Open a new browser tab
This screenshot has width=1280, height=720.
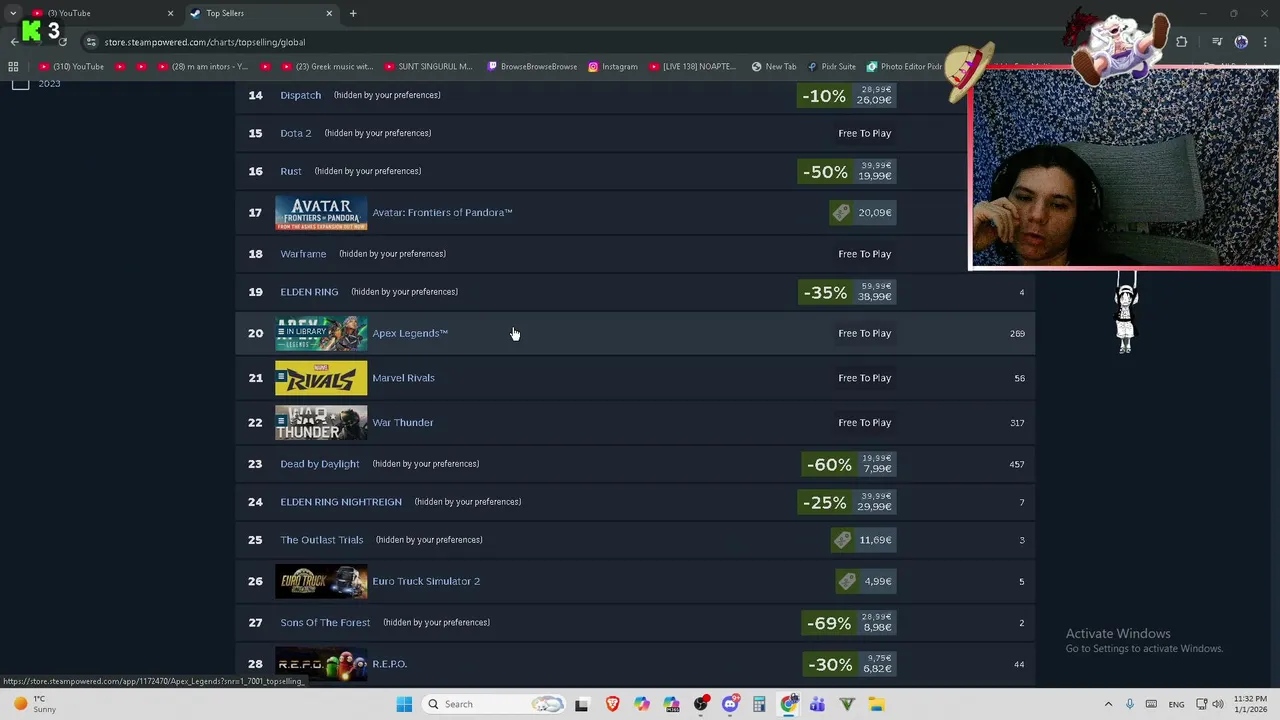tap(353, 13)
